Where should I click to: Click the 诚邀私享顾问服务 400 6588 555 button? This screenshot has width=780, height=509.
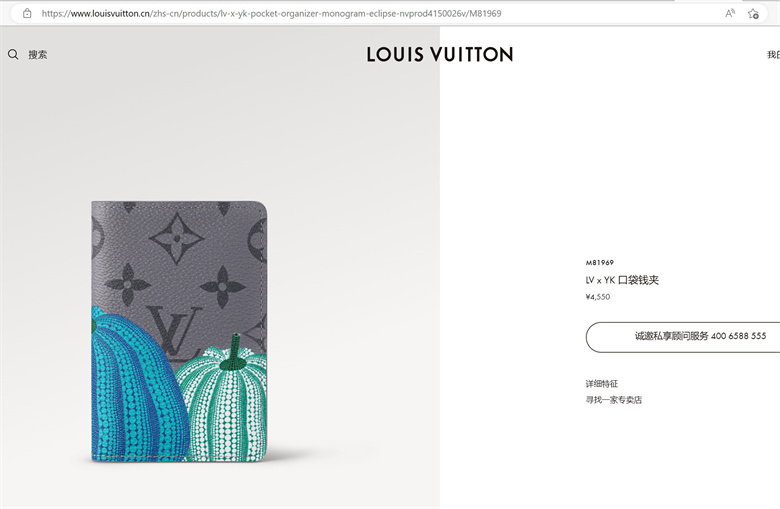(x=683, y=337)
